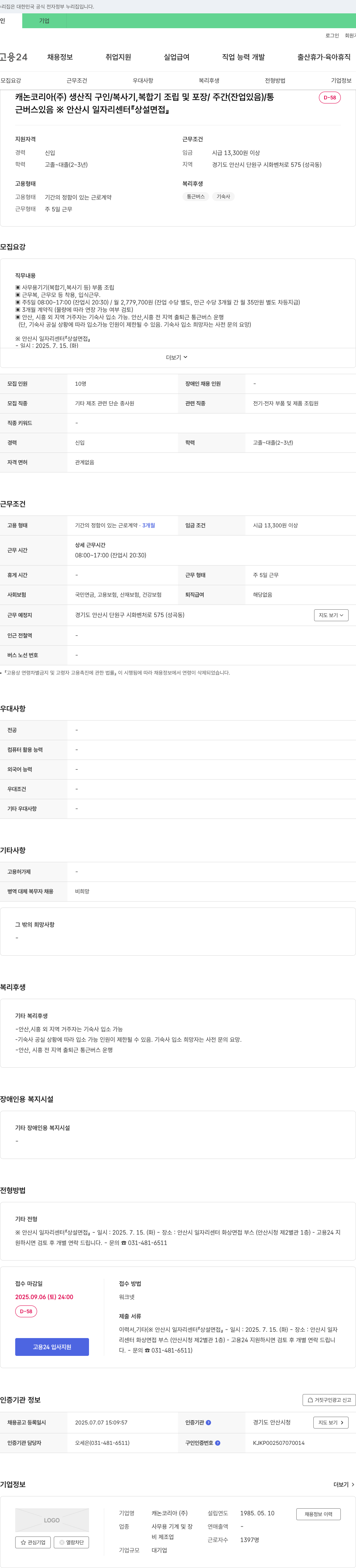Open the 출산휴가·육아휴직 menu

324,57
